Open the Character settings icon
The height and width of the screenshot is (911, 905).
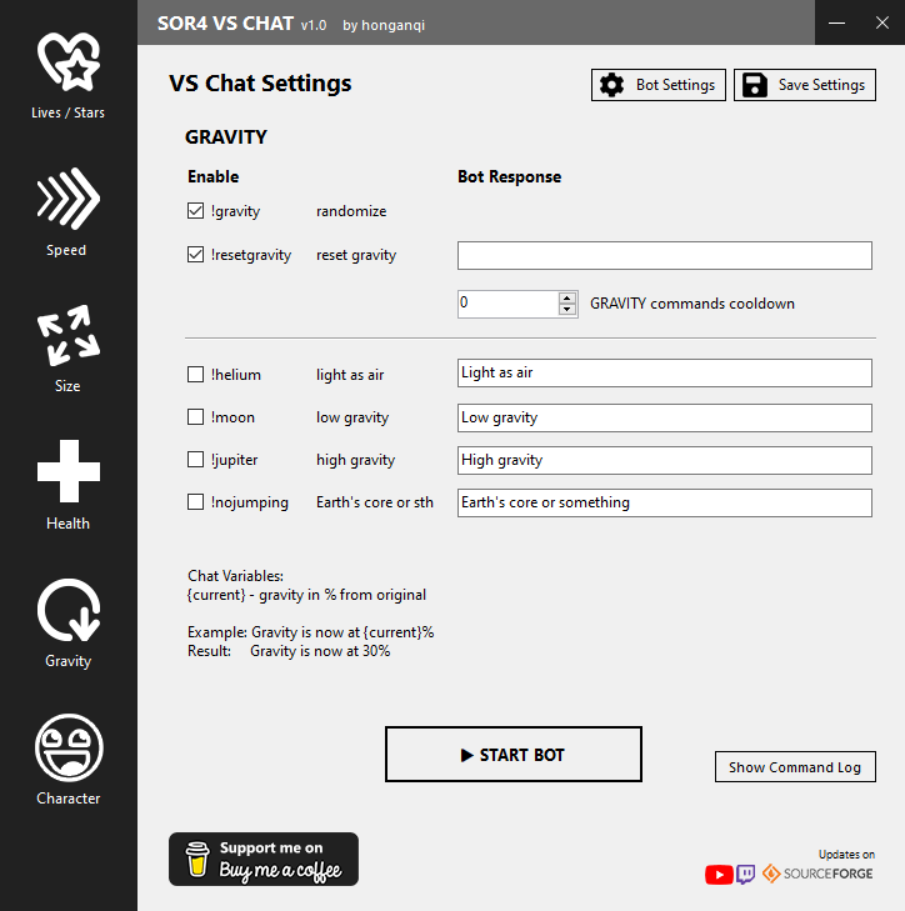[x=69, y=759]
